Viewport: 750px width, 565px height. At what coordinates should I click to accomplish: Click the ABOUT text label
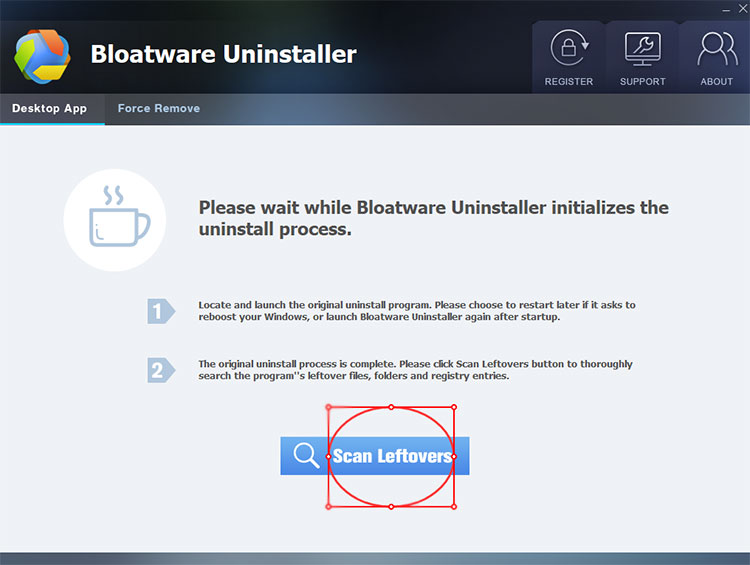[x=717, y=82]
